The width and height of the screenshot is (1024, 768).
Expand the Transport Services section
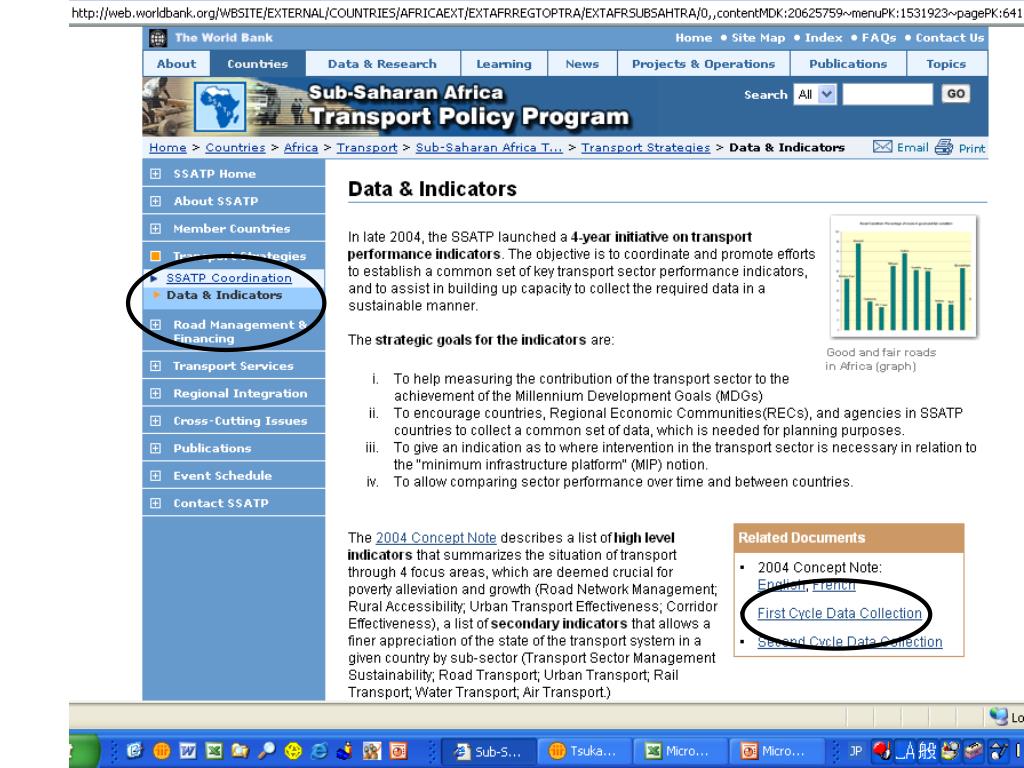(x=155, y=366)
